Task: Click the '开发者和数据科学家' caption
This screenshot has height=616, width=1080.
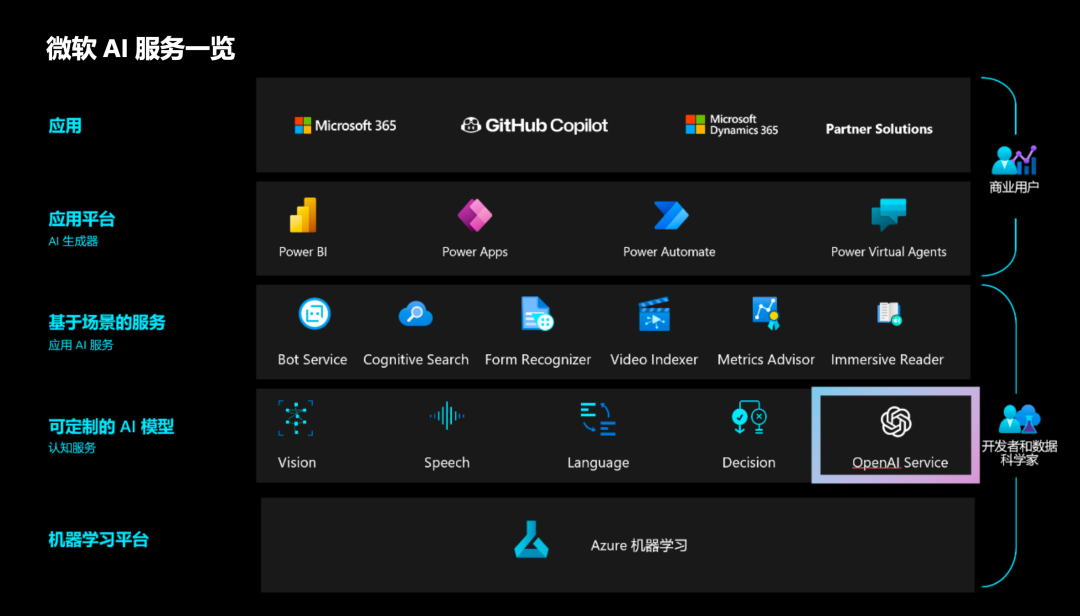Action: coord(1019,453)
